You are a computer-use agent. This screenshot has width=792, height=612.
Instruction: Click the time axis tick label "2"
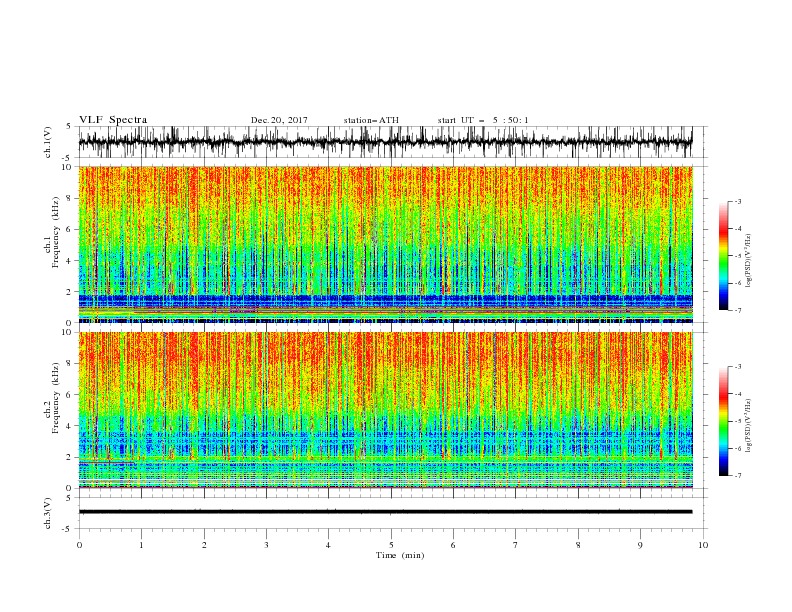204,545
